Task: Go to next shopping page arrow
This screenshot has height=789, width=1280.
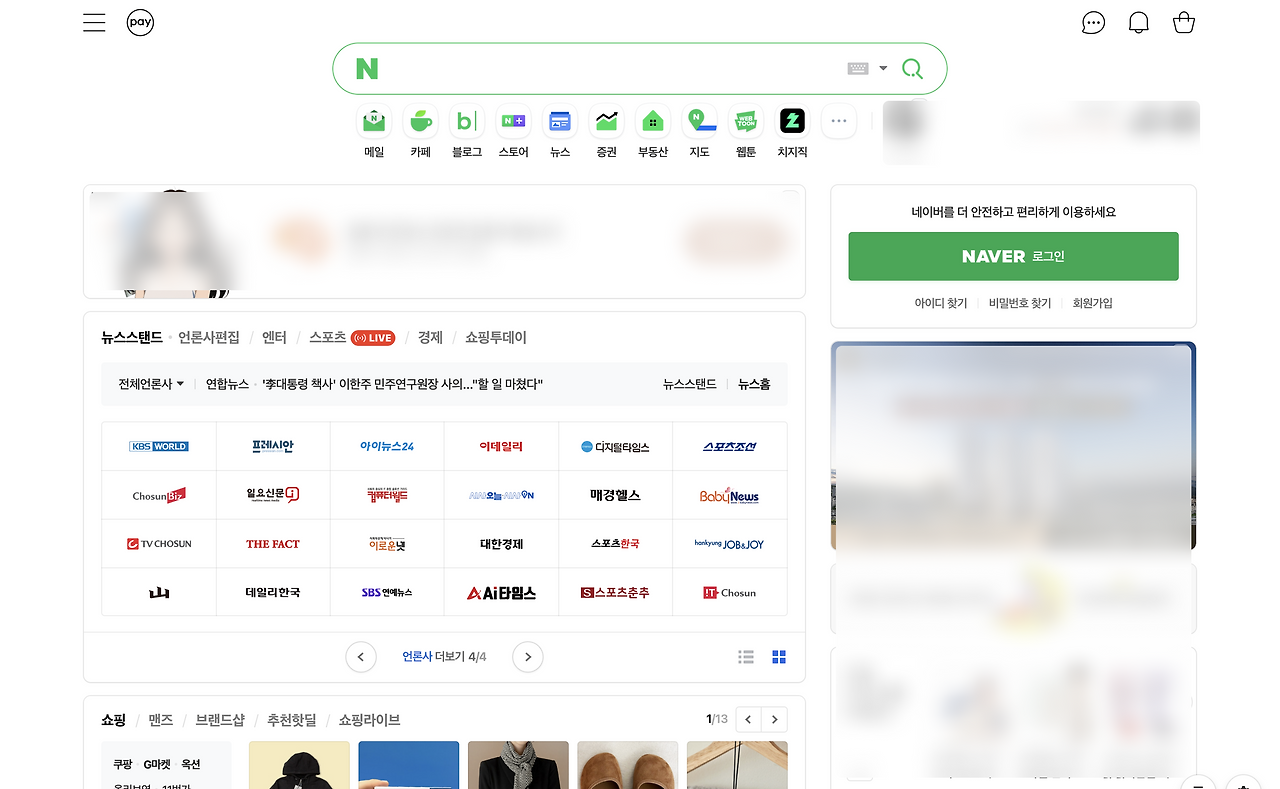Action: [x=775, y=719]
